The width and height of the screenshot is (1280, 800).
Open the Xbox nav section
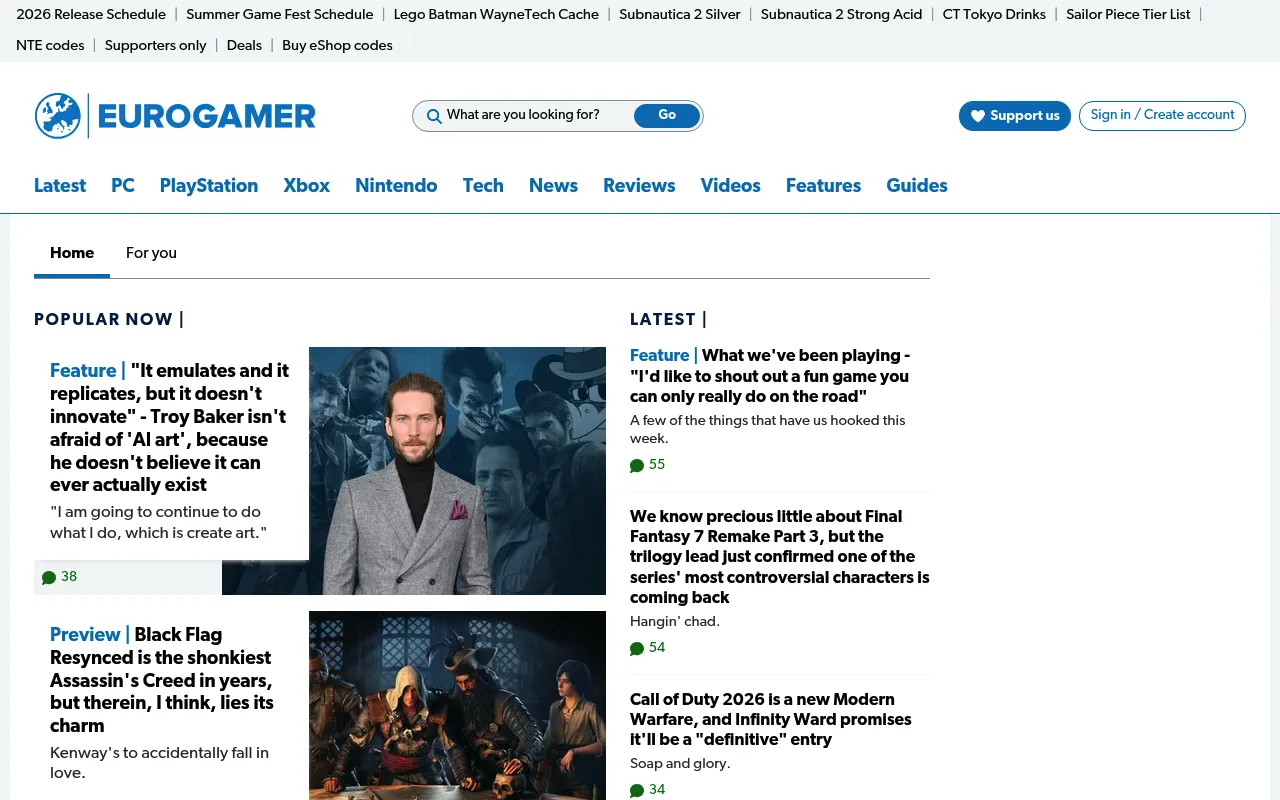307,186
